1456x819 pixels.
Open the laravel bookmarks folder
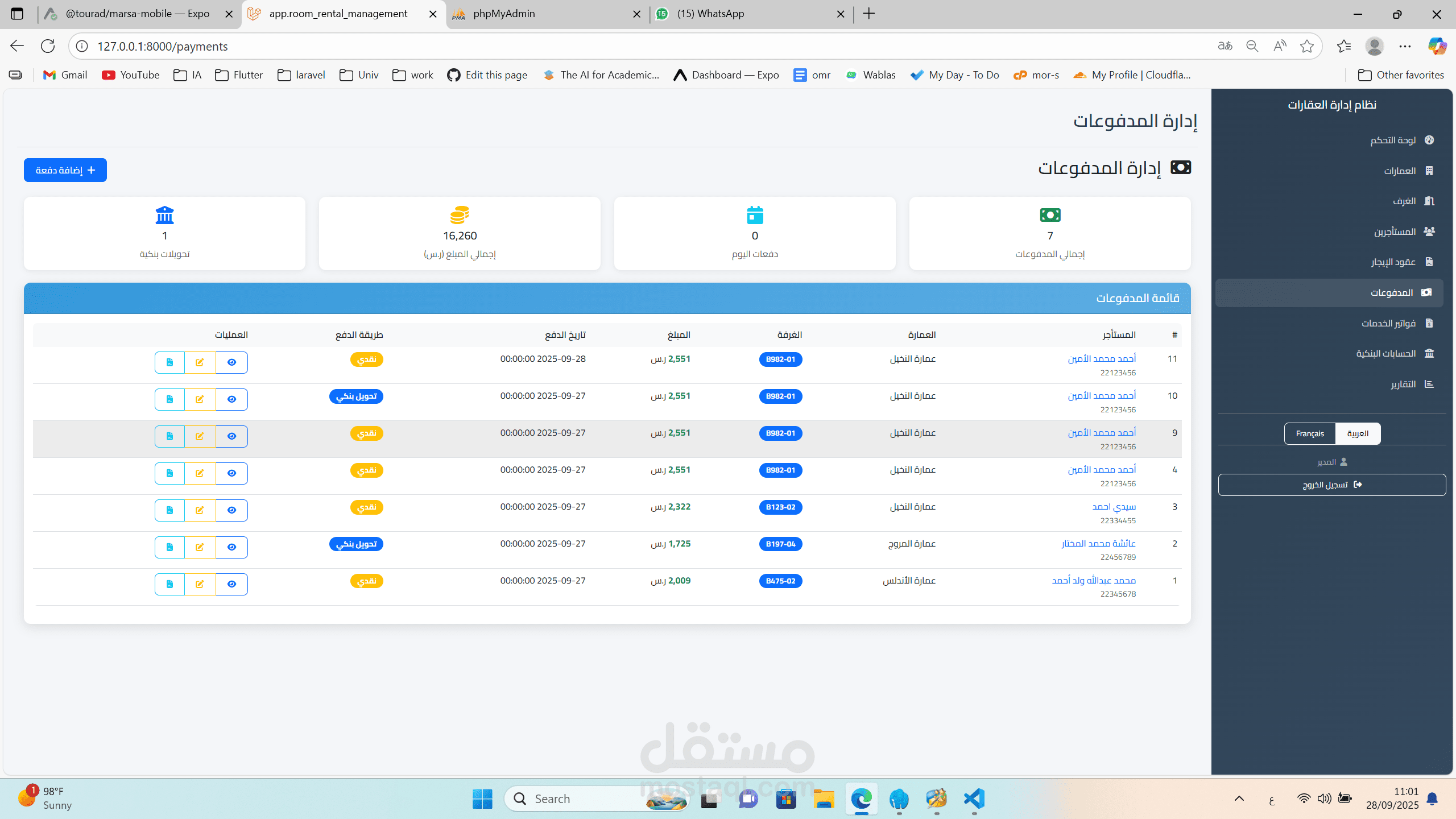coord(301,75)
